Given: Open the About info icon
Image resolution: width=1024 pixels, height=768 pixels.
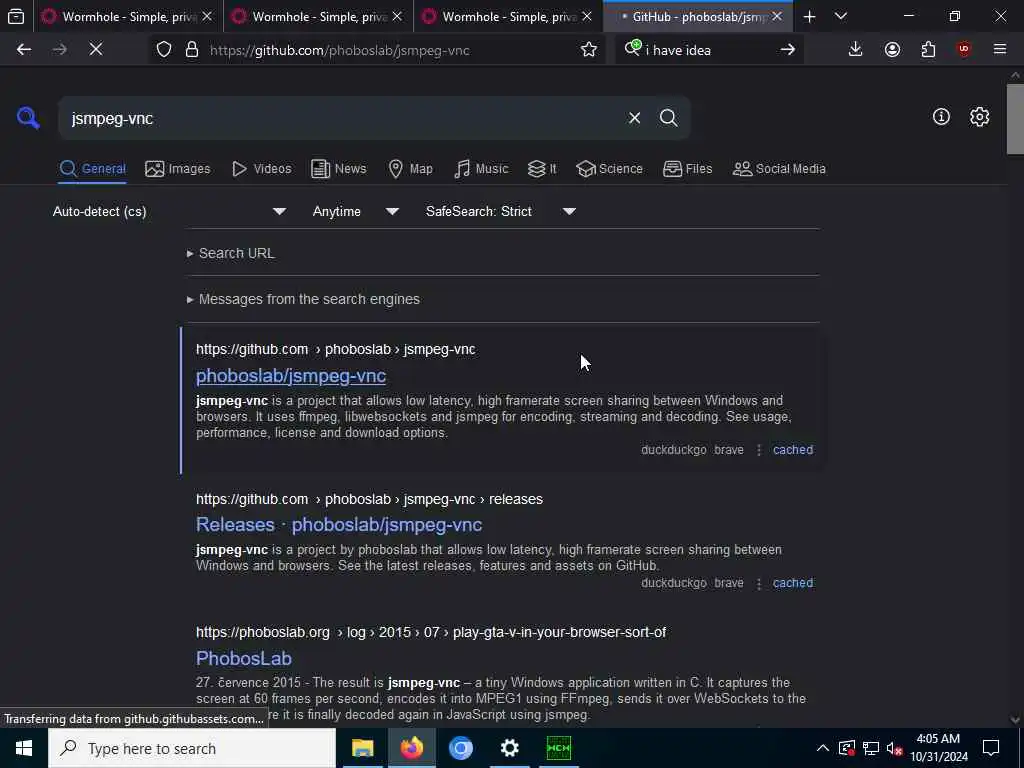Looking at the screenshot, I should 941,117.
